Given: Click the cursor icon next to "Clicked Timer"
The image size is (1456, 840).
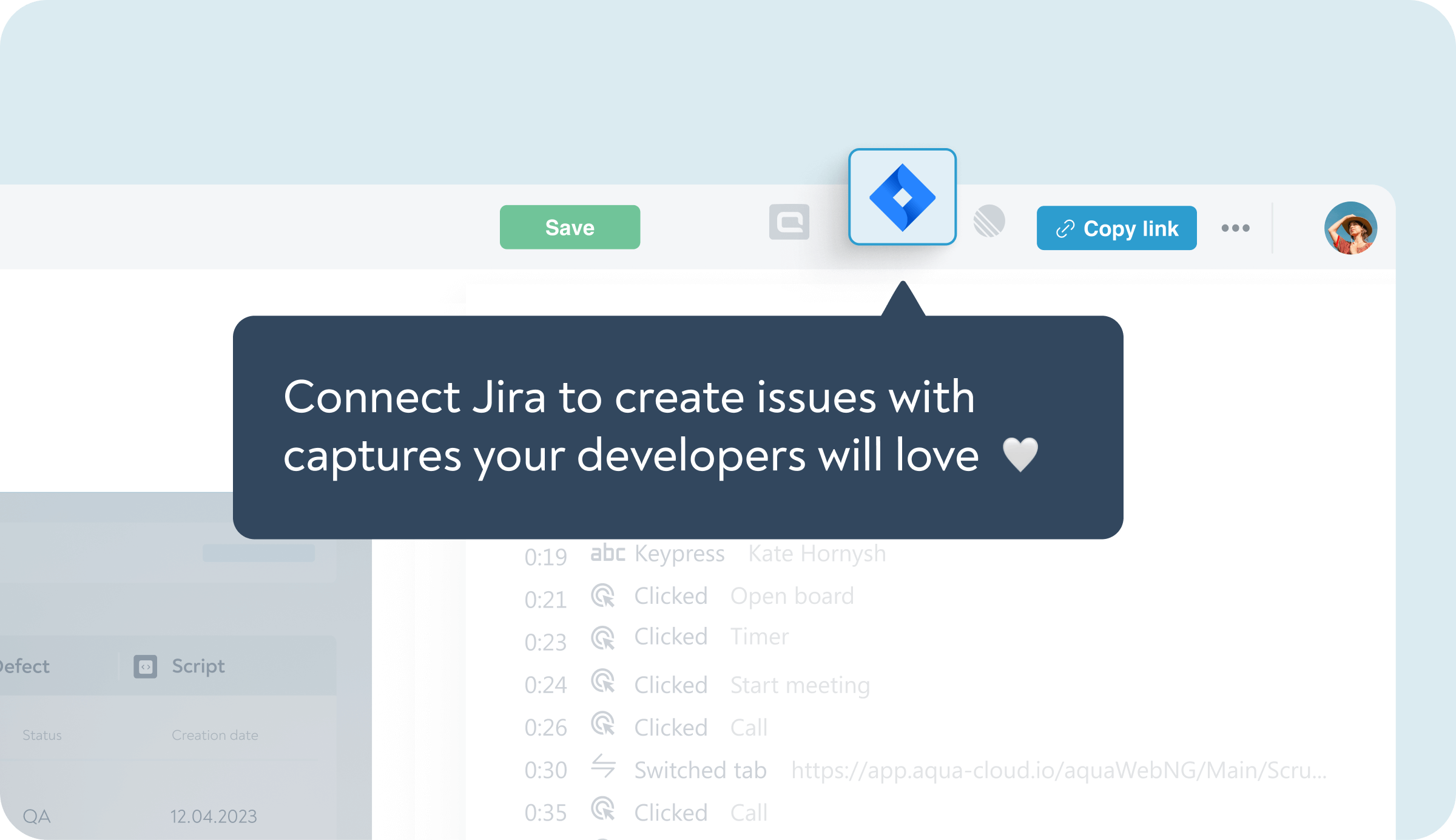Looking at the screenshot, I should pyautogui.click(x=602, y=638).
